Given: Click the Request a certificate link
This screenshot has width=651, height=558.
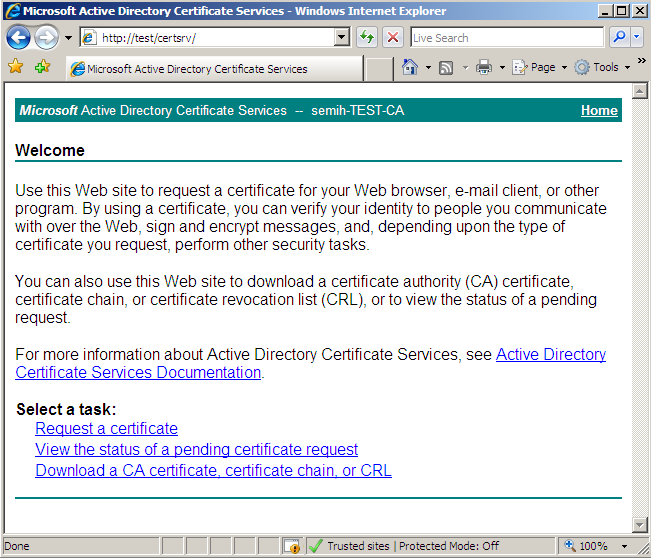Looking at the screenshot, I should (106, 428).
